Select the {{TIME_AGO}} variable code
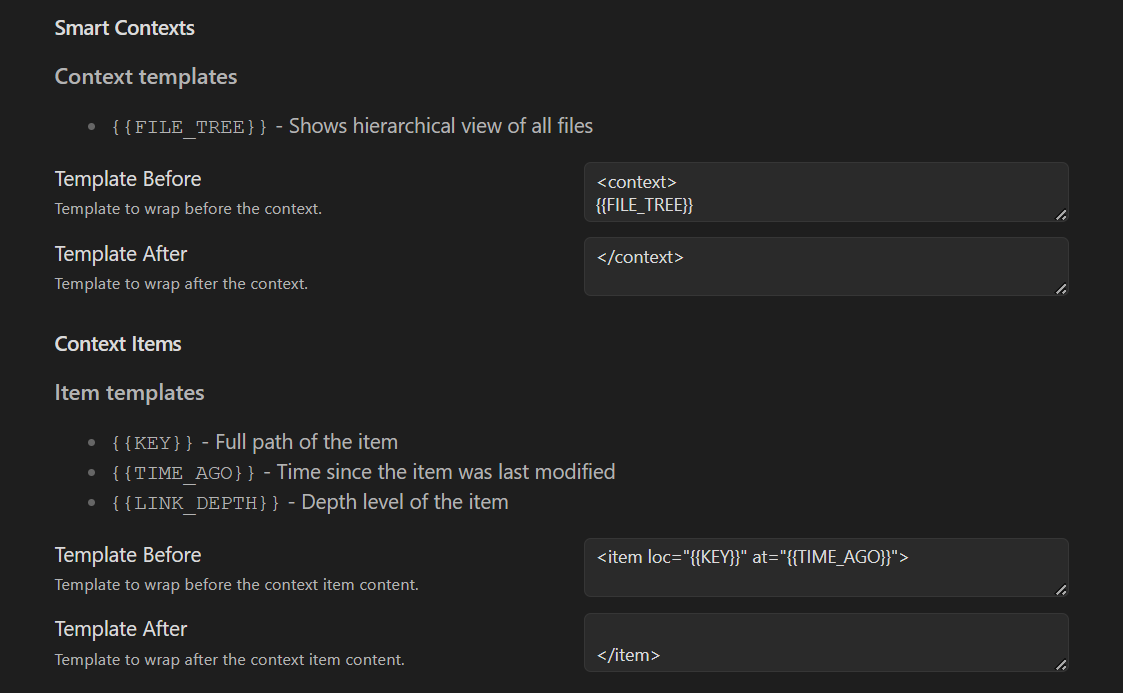This screenshot has height=693, width=1123. click(x=184, y=473)
